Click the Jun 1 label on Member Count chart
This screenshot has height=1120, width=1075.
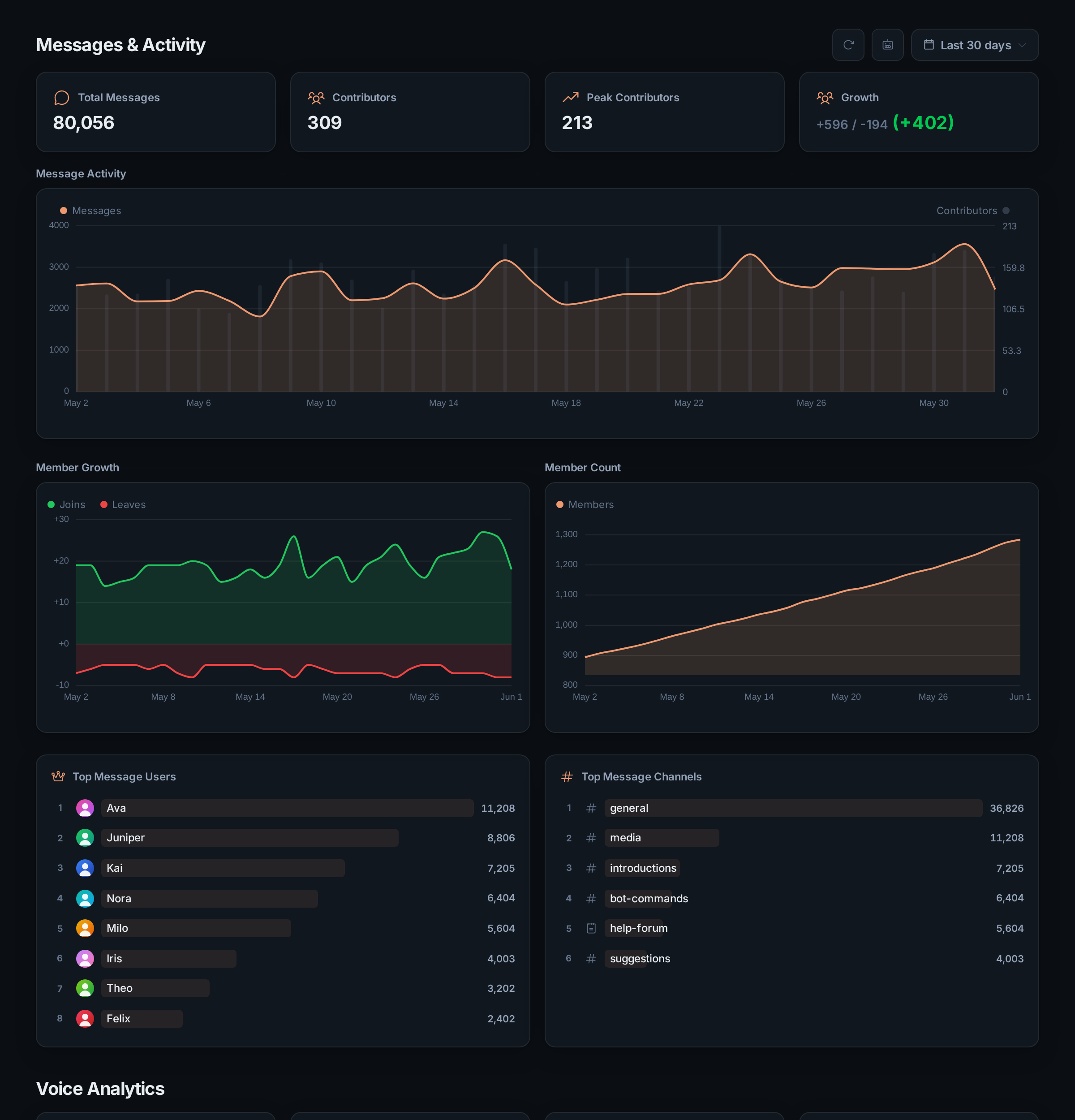coord(1020,697)
